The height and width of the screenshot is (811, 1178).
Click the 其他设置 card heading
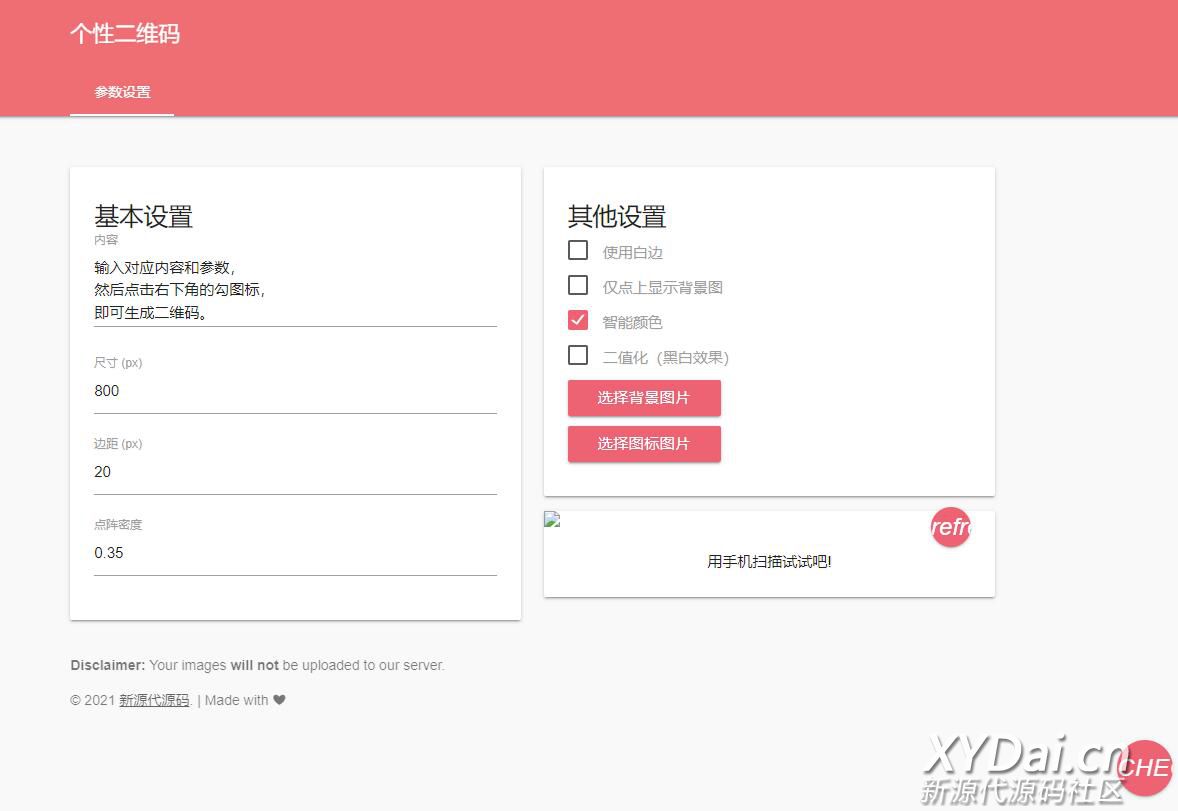click(617, 216)
